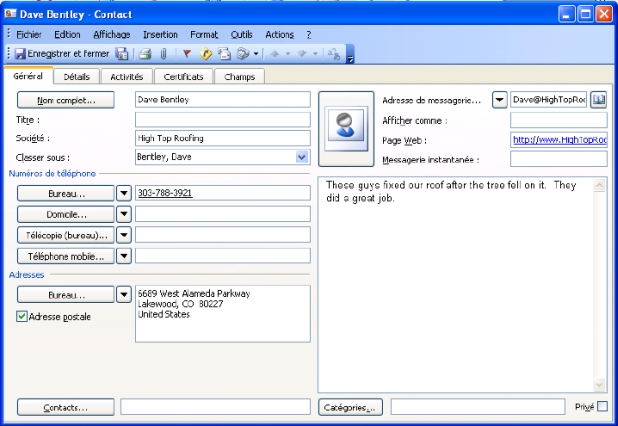
Task: Click the paperclip attach file icon
Action: (x=162, y=53)
